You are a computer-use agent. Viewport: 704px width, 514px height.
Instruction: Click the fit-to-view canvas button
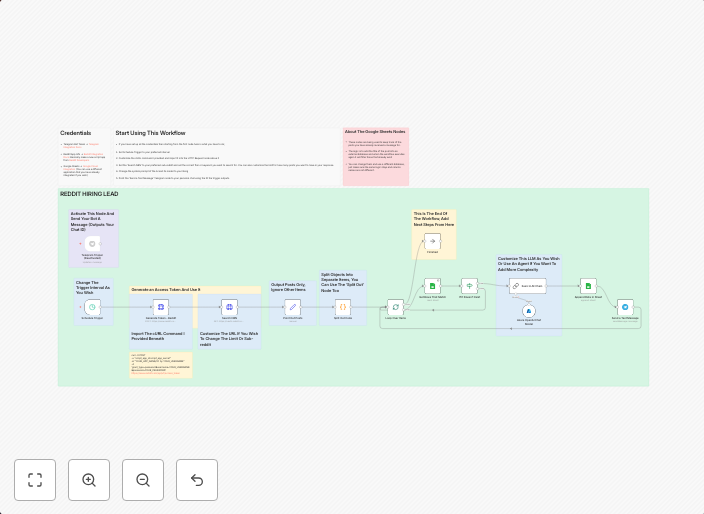35,480
